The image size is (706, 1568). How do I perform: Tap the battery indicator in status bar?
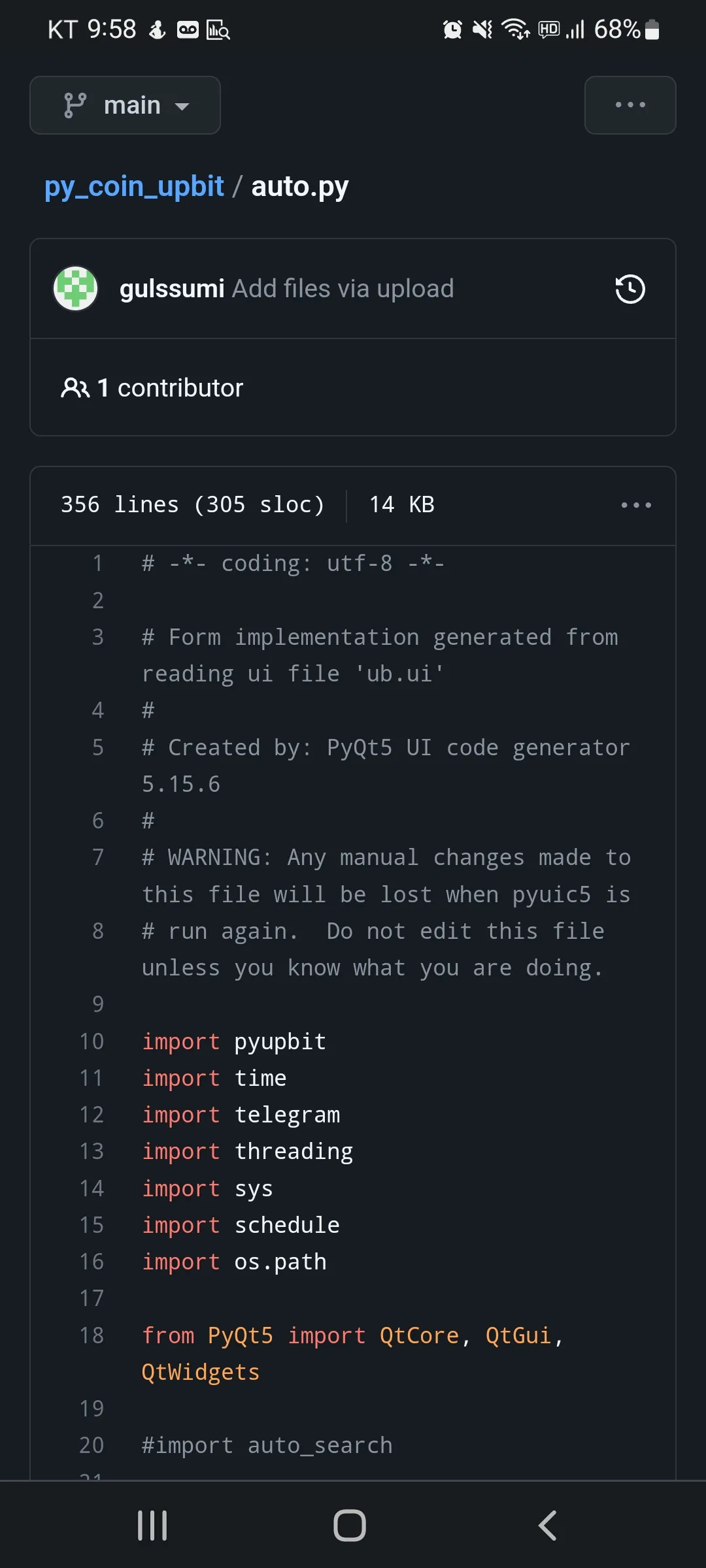coord(652,29)
